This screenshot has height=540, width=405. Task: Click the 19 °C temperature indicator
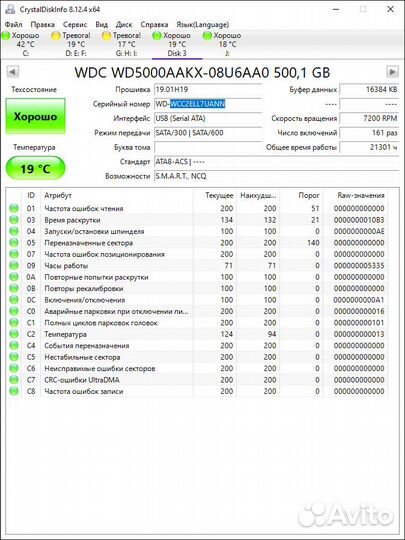pyautogui.click(x=35, y=168)
